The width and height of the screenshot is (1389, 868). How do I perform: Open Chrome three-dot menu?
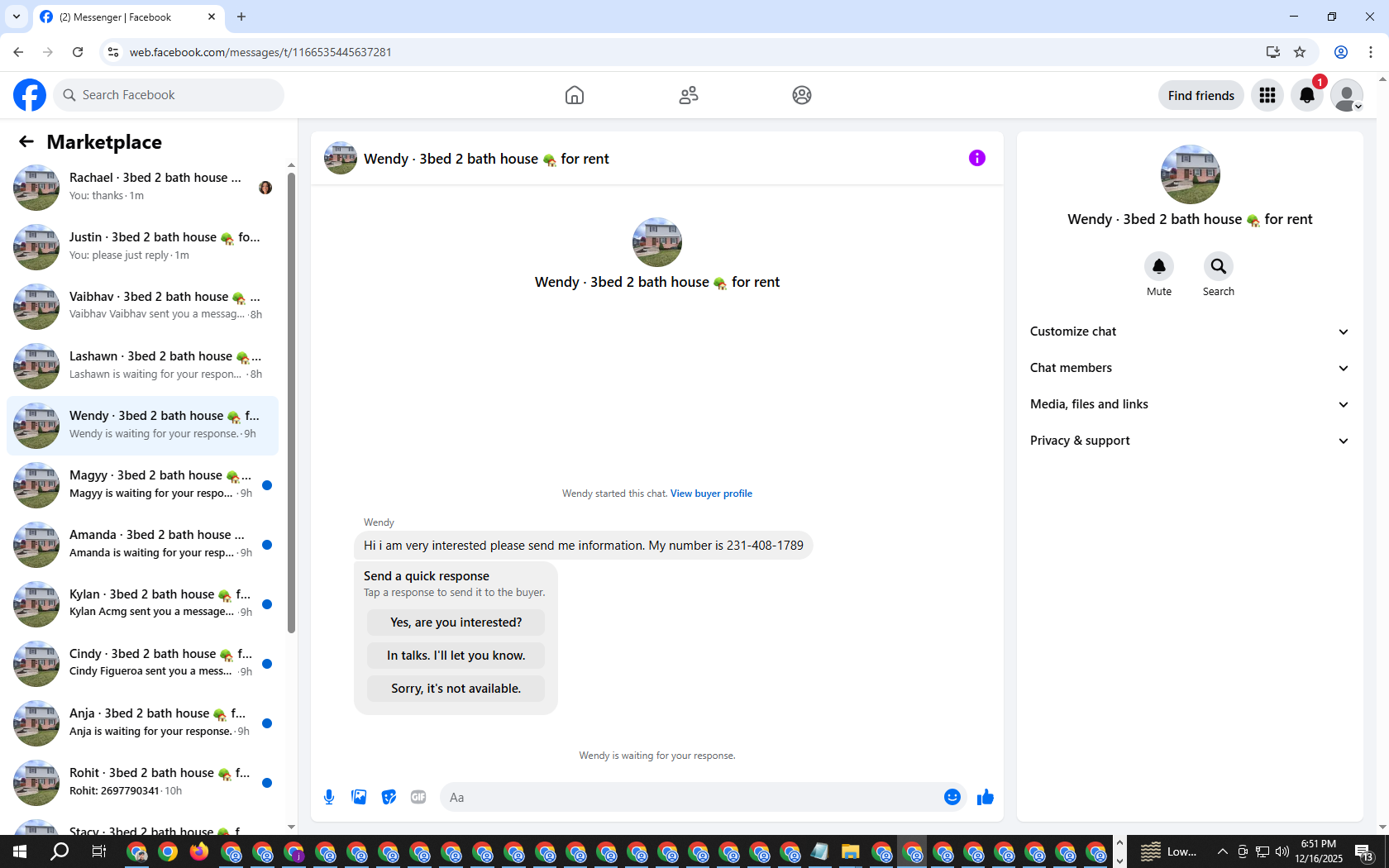tap(1371, 52)
